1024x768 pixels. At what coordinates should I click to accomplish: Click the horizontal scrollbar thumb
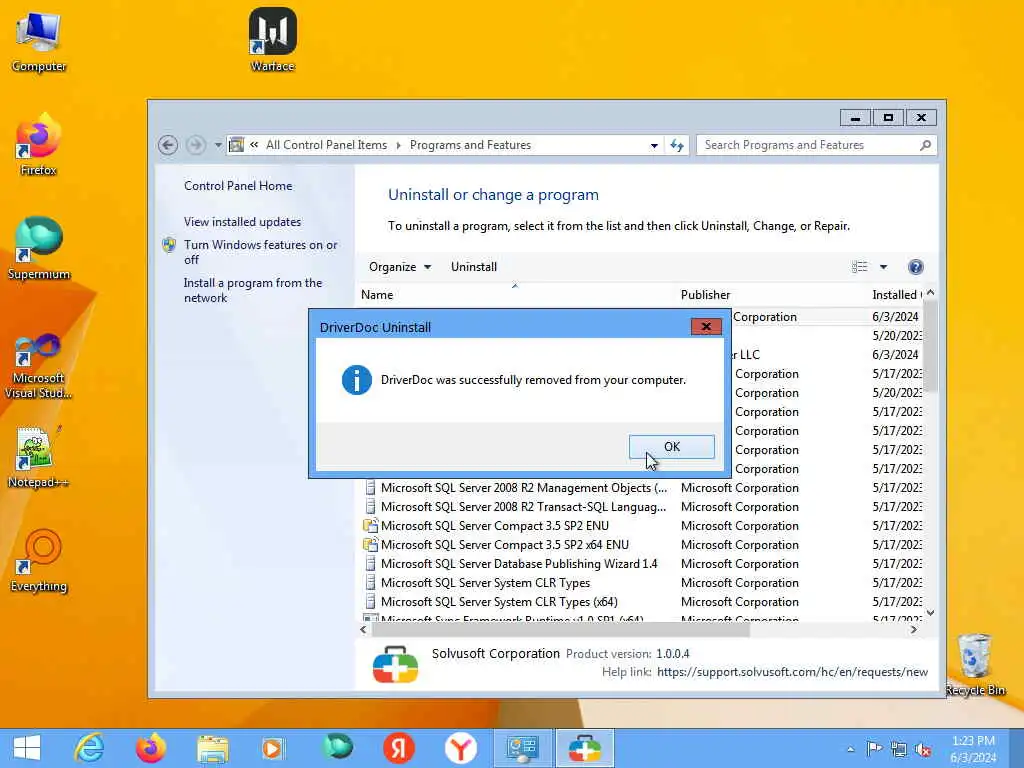560,630
